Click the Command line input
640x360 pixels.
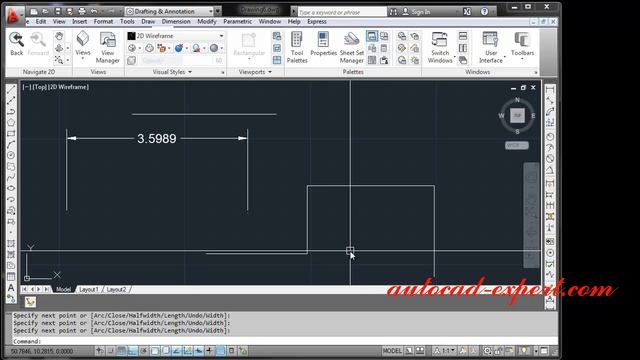[284, 341]
